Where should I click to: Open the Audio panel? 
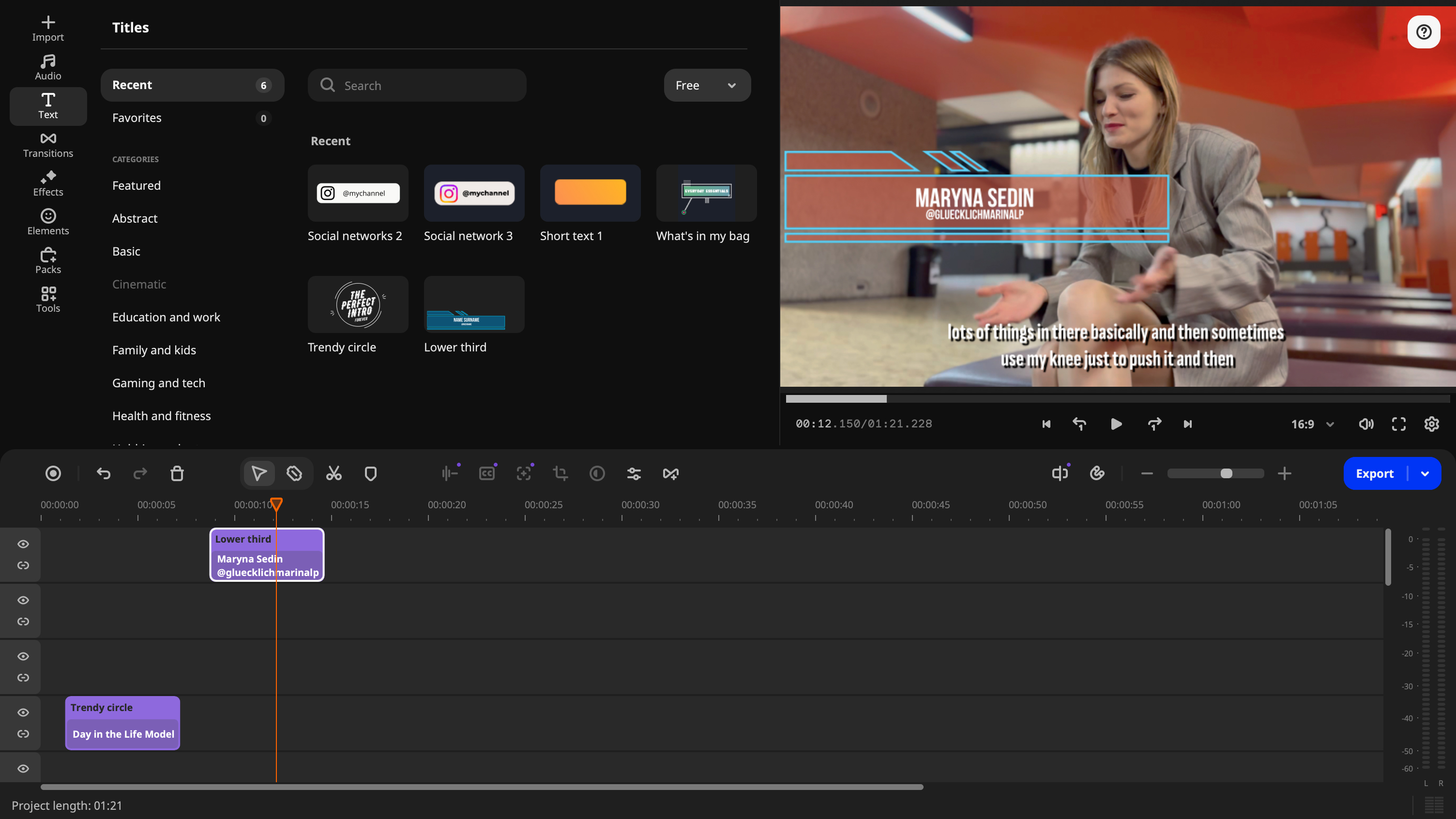click(48, 68)
